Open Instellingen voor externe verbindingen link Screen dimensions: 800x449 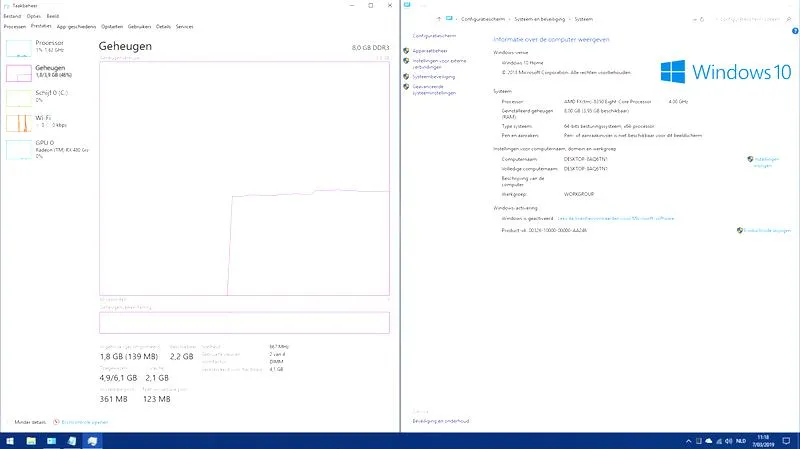(439, 64)
